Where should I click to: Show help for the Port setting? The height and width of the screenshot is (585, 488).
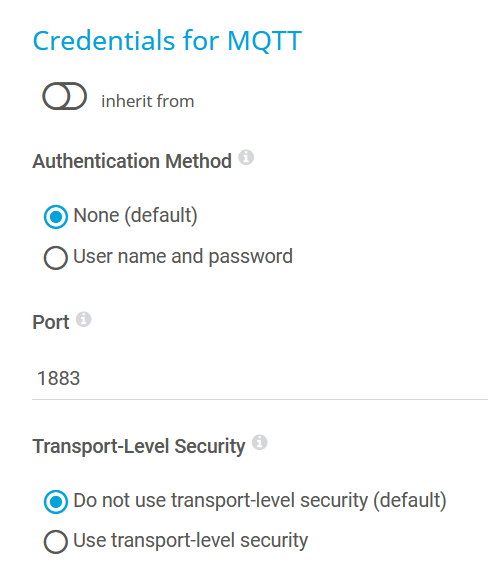coord(84,319)
